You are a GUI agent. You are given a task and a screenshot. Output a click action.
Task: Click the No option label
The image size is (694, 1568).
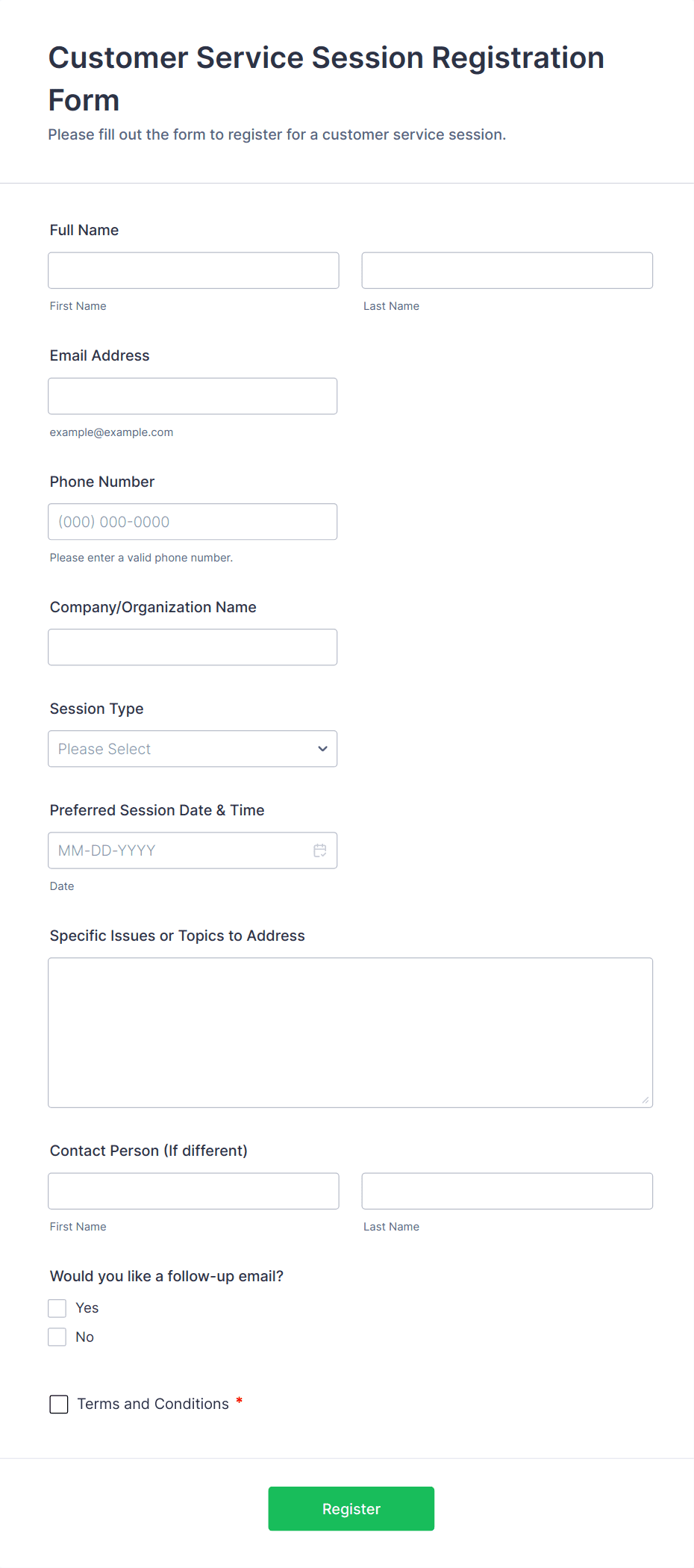click(85, 1337)
